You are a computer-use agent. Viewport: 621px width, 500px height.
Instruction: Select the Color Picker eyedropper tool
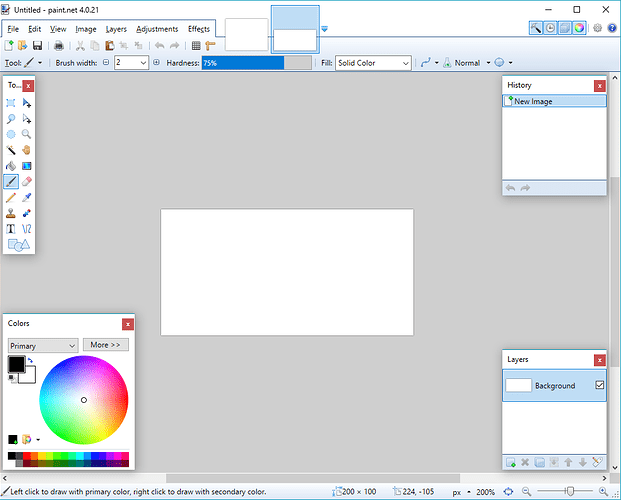pos(27,197)
